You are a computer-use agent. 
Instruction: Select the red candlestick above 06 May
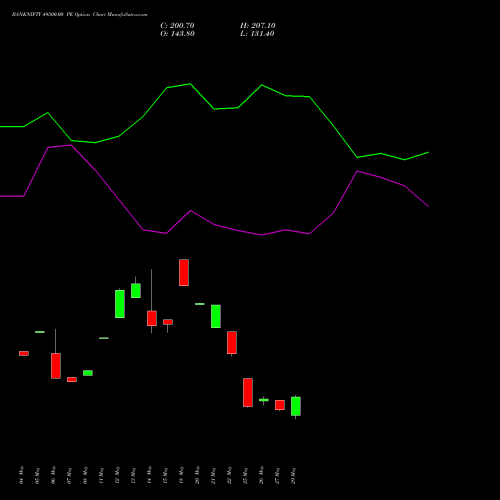56,366
